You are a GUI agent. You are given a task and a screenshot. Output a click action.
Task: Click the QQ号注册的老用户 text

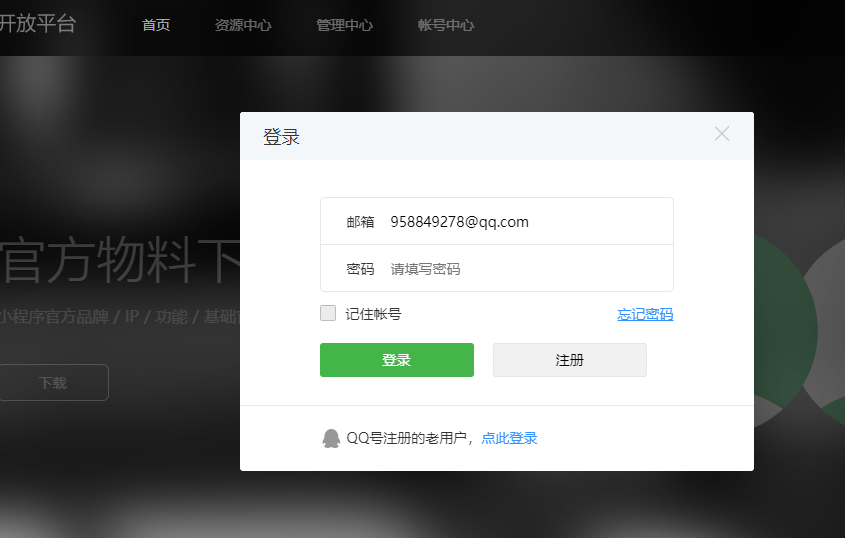406,438
